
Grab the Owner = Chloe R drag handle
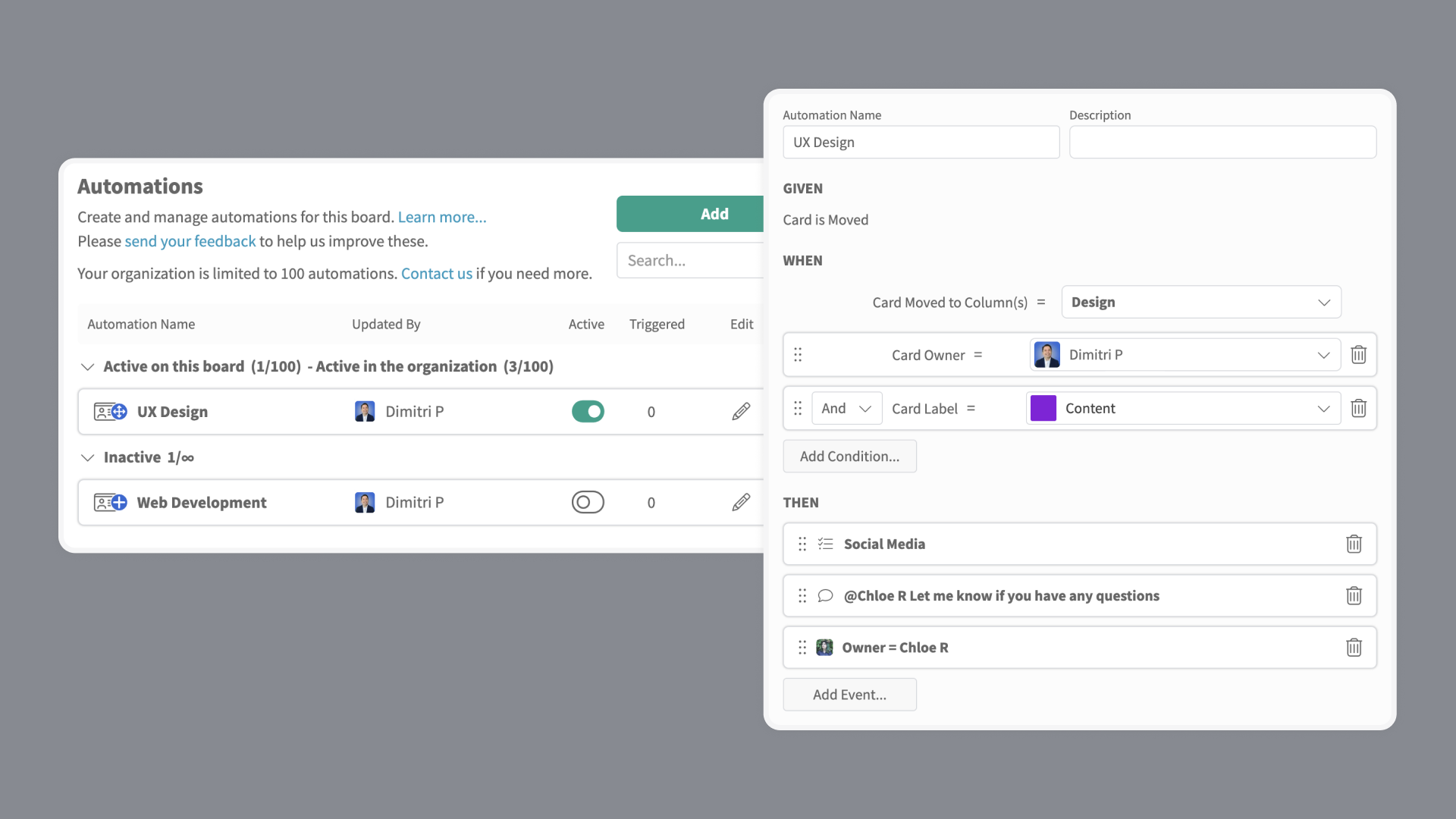click(802, 648)
